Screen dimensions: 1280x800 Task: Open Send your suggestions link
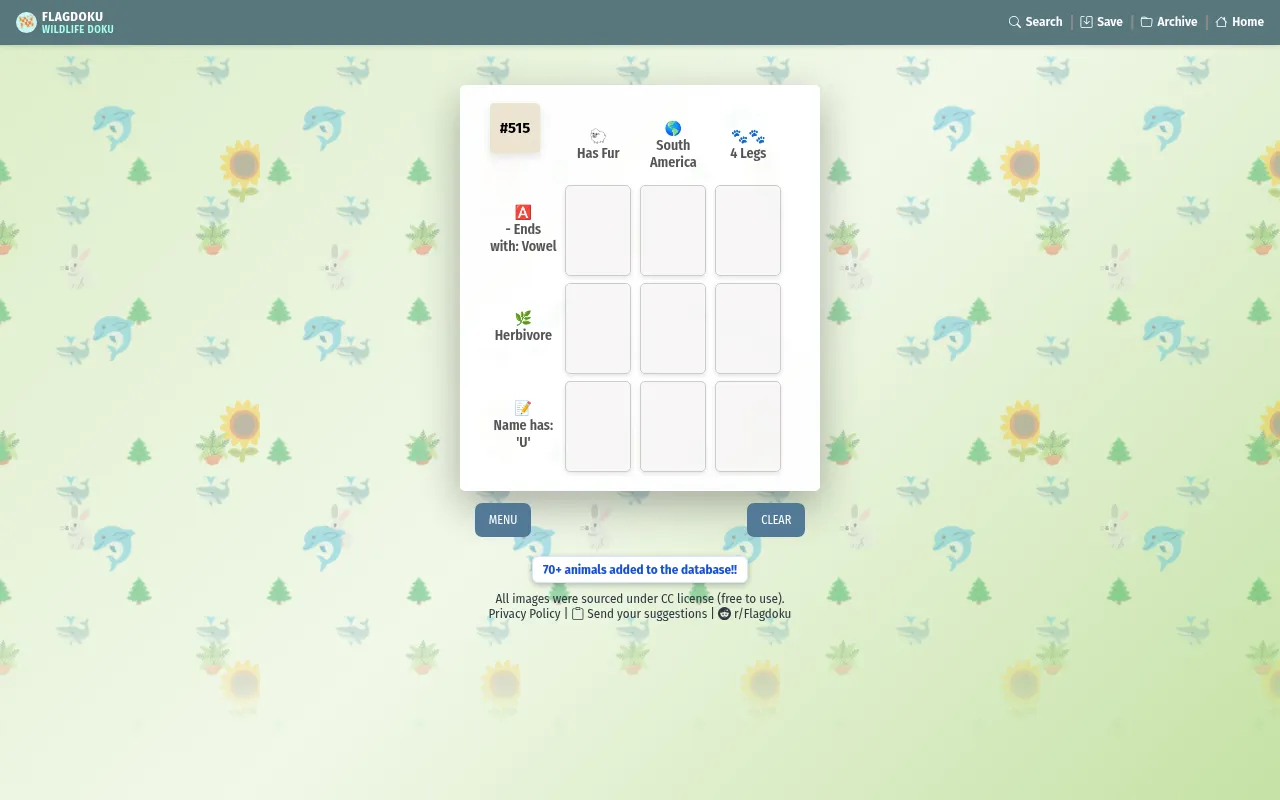coord(640,614)
